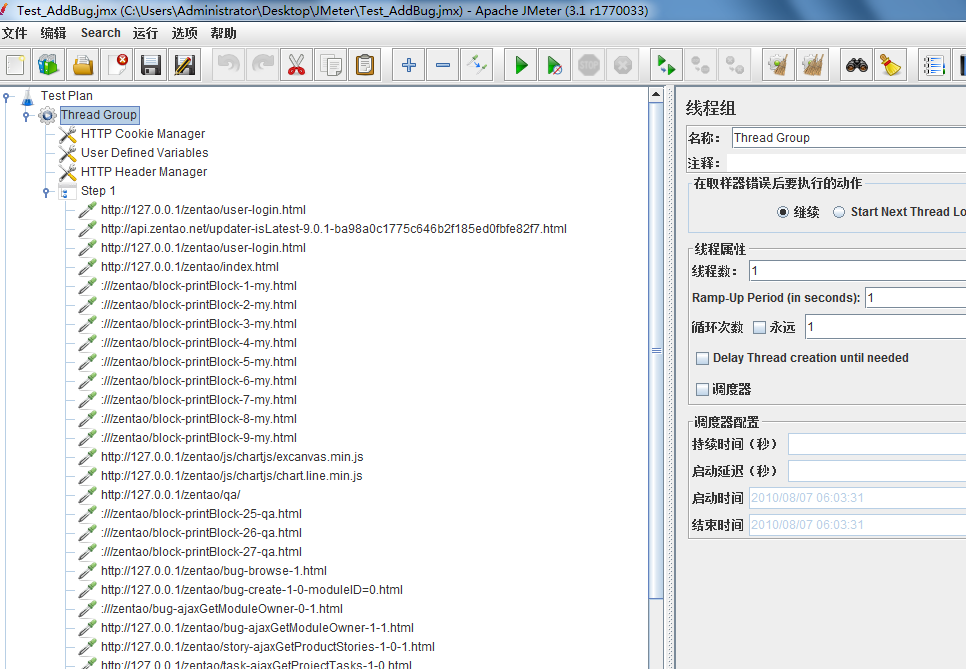This screenshot has width=966, height=669.
Task: Click the 线程数 thread count field
Action: (858, 271)
